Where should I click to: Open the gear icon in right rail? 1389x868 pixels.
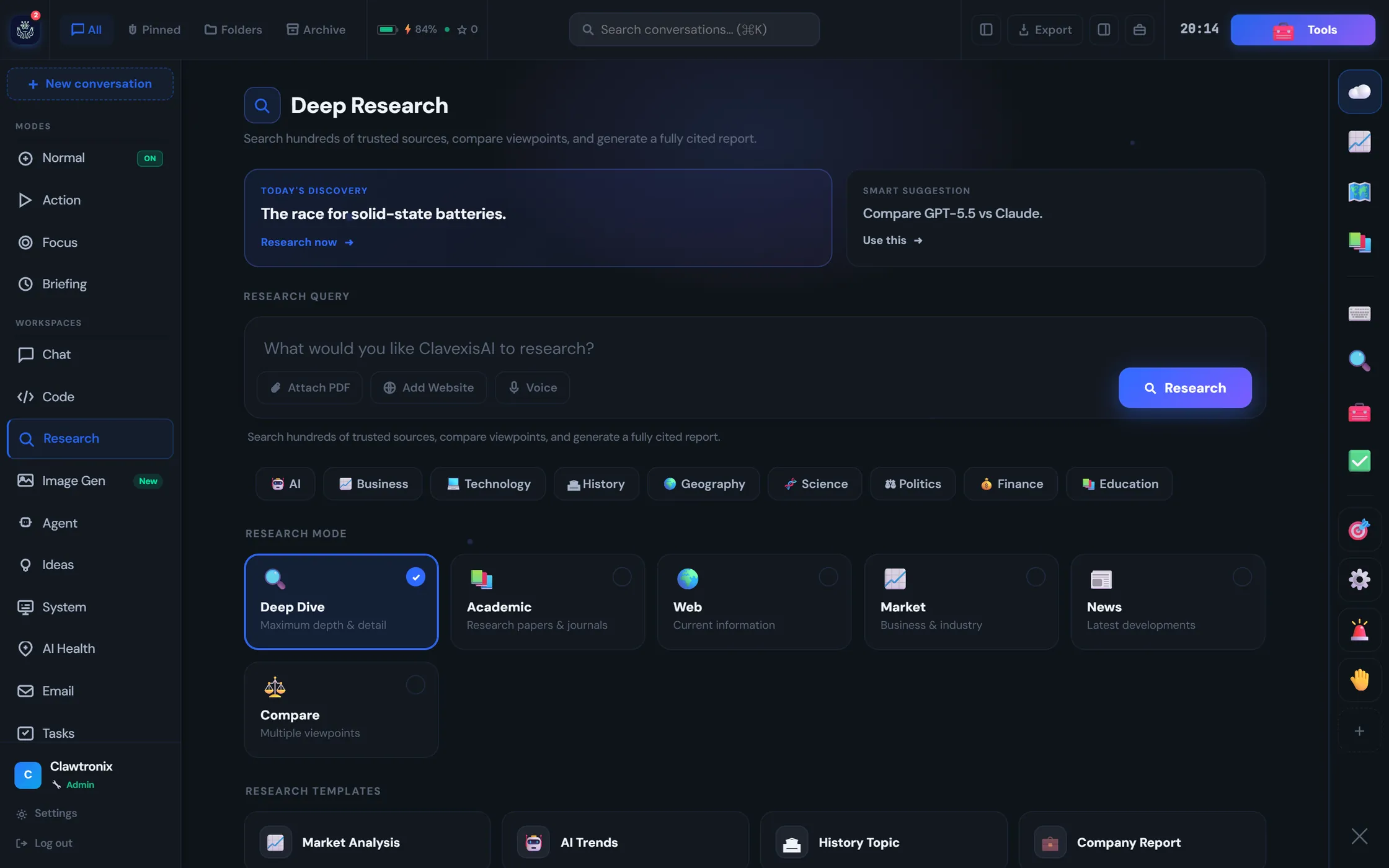(x=1359, y=580)
